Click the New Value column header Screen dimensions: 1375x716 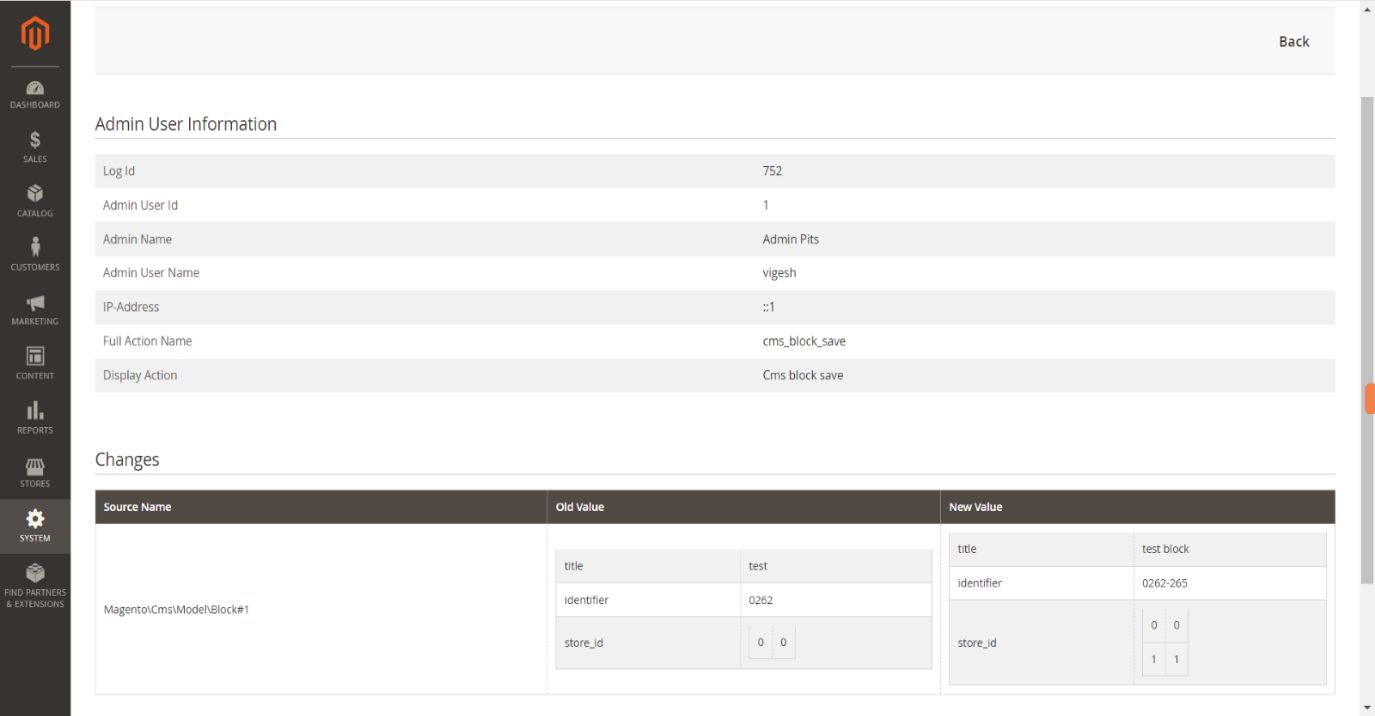point(975,507)
